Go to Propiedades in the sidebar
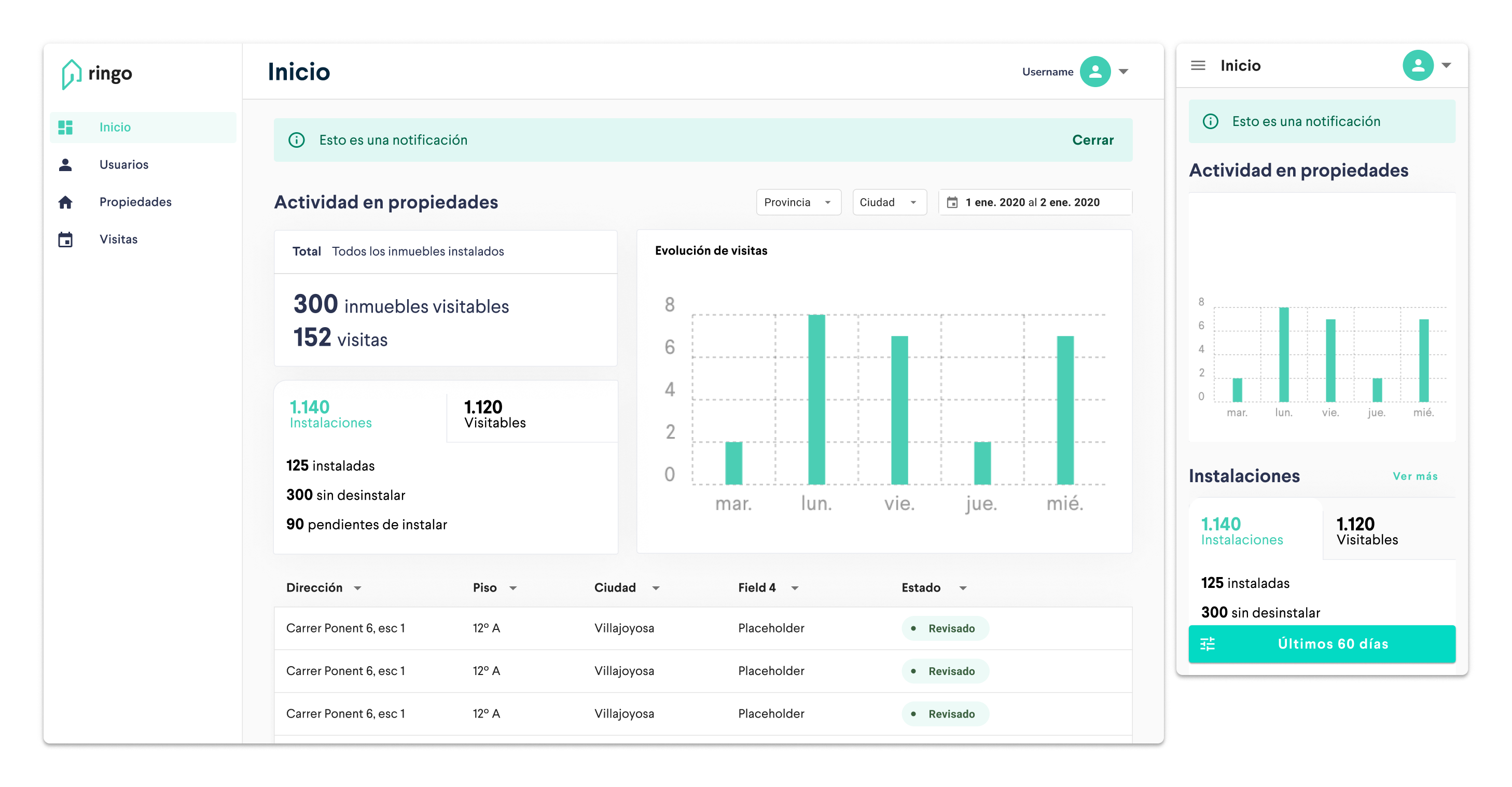Viewport: 1512px width, 787px height. (x=143, y=202)
